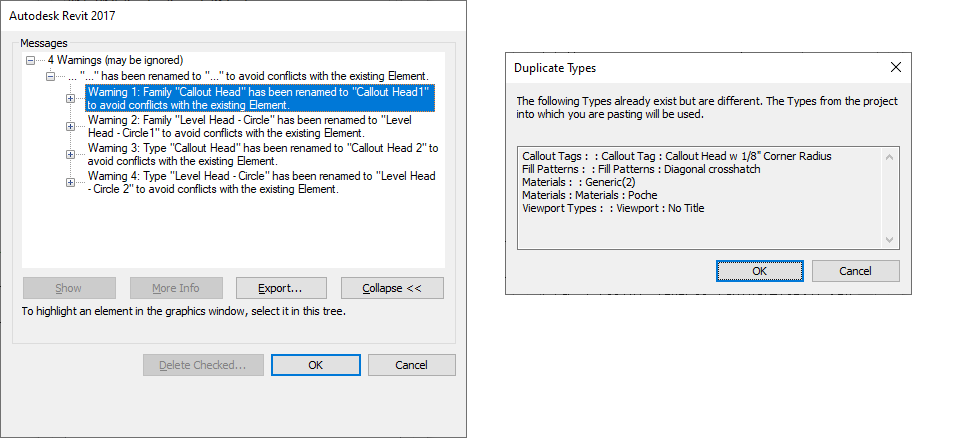The width and height of the screenshot is (958, 438).
Task: Expand the Warning 4 Level Head type node
Action: pyautogui.click(x=70, y=182)
